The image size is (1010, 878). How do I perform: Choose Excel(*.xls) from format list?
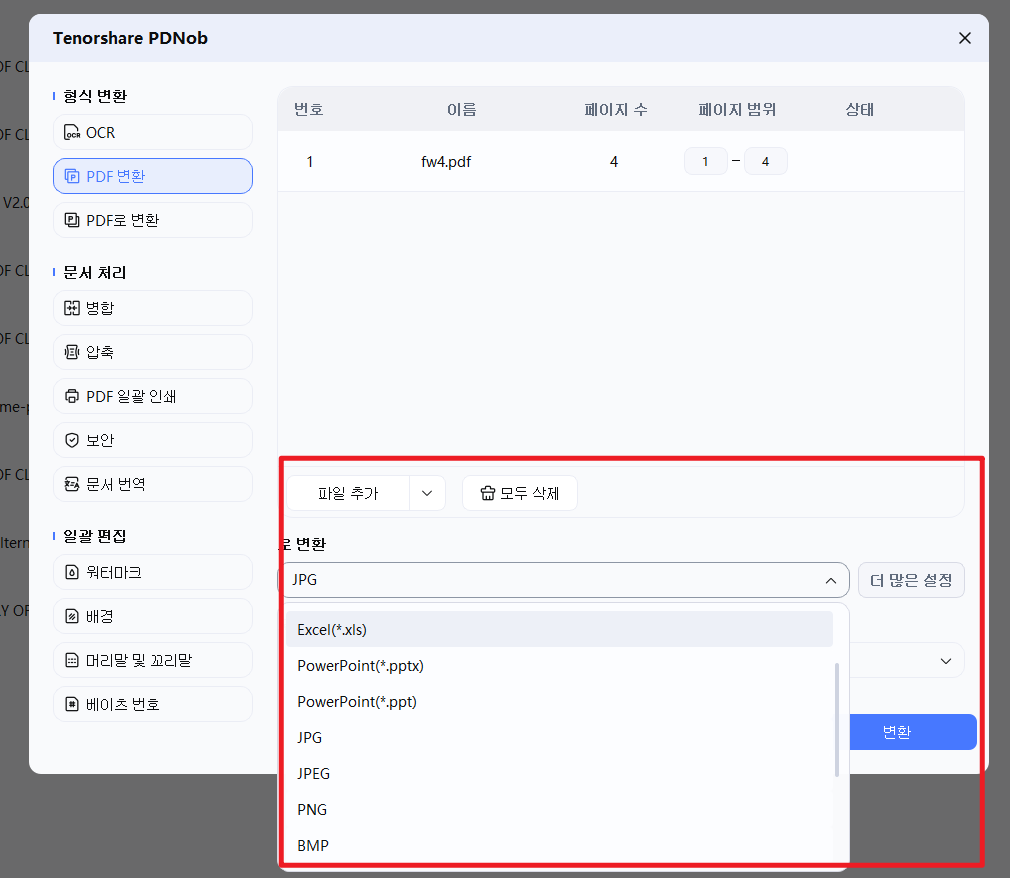pos(559,629)
